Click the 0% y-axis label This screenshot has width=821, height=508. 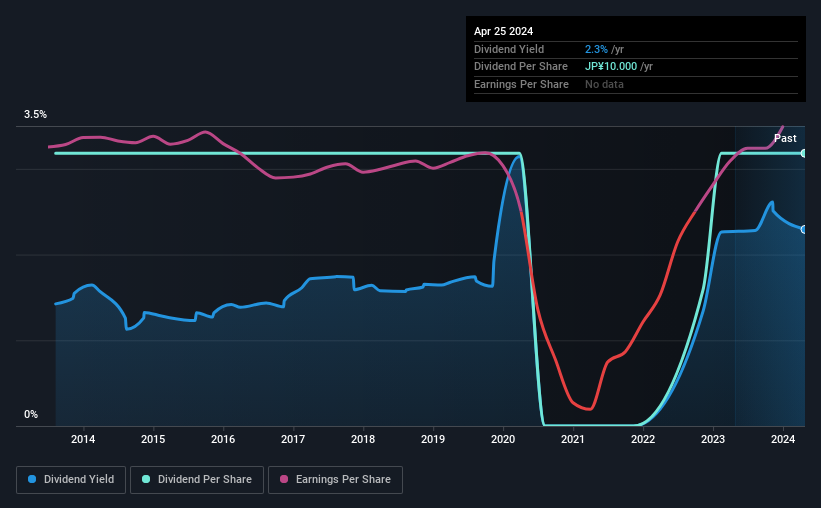tap(31, 414)
